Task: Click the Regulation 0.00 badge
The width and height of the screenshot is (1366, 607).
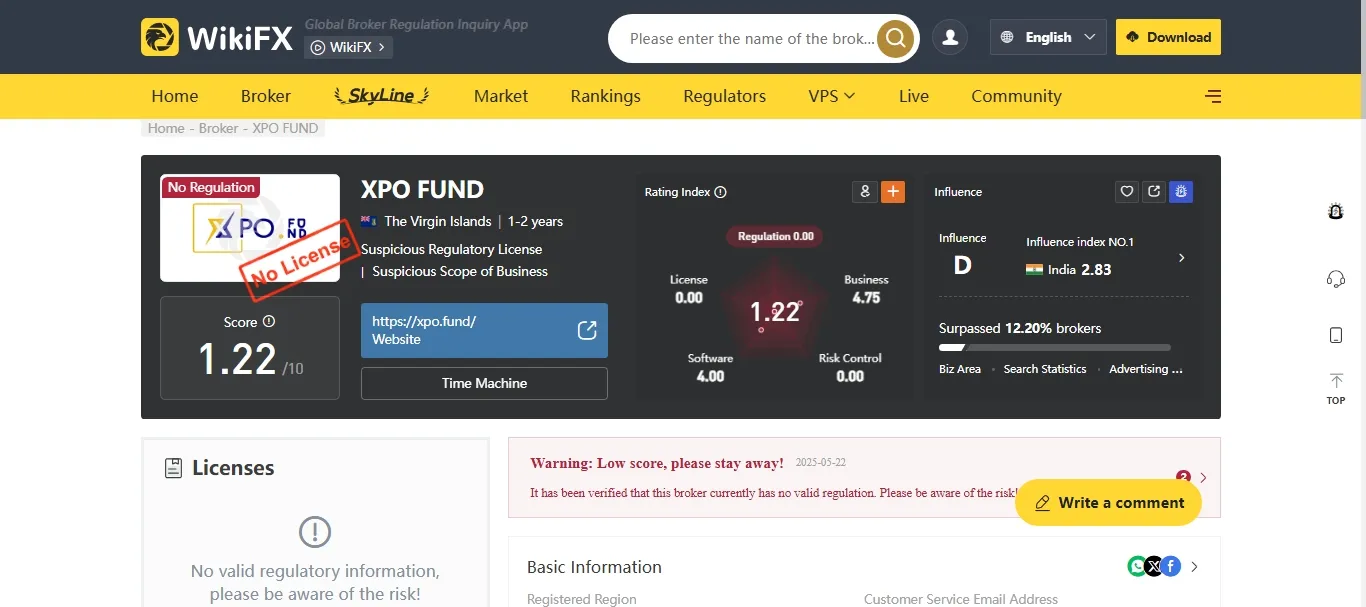Action: pyautogui.click(x=776, y=236)
